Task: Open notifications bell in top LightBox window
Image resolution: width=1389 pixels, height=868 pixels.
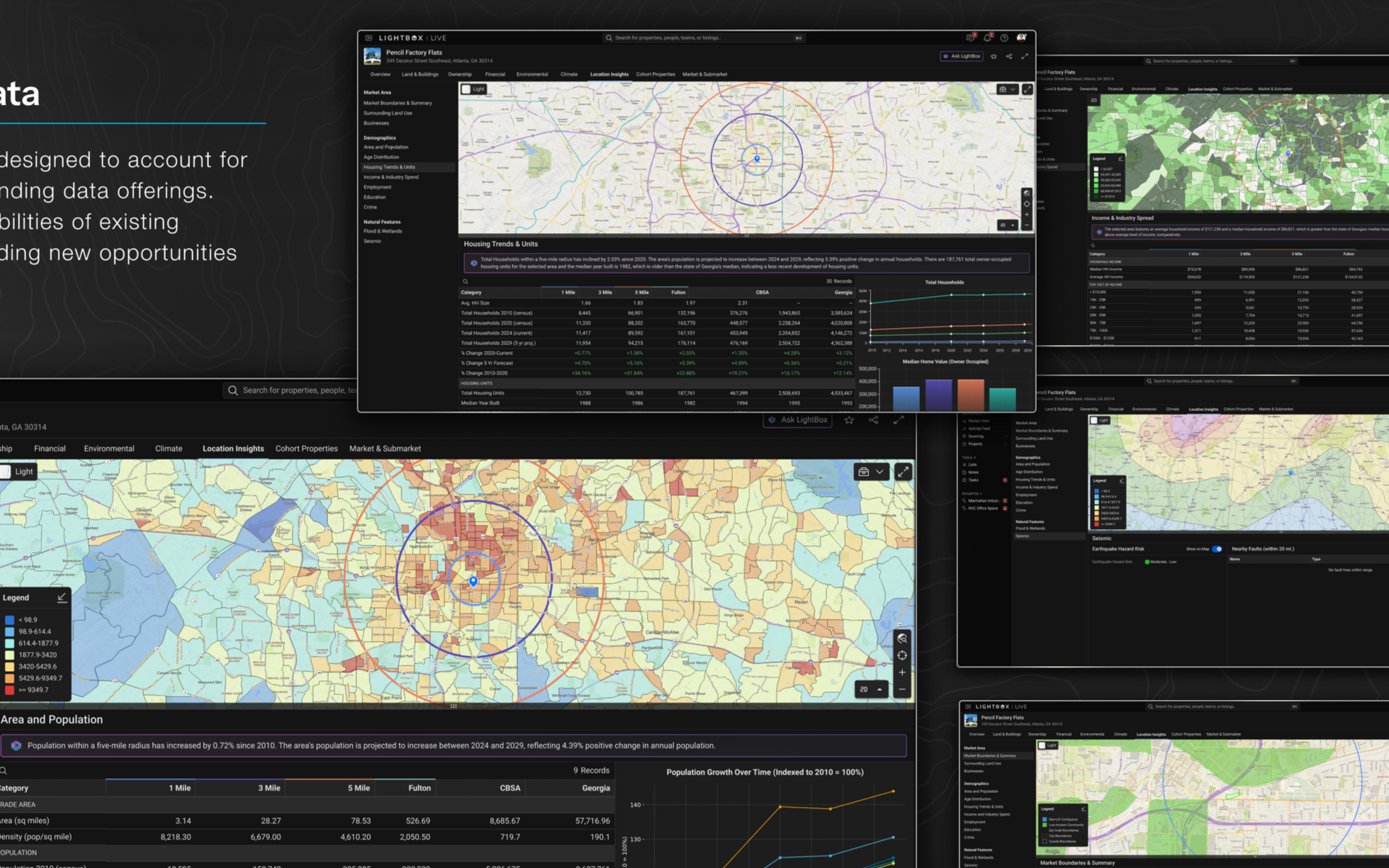Action: (x=987, y=38)
